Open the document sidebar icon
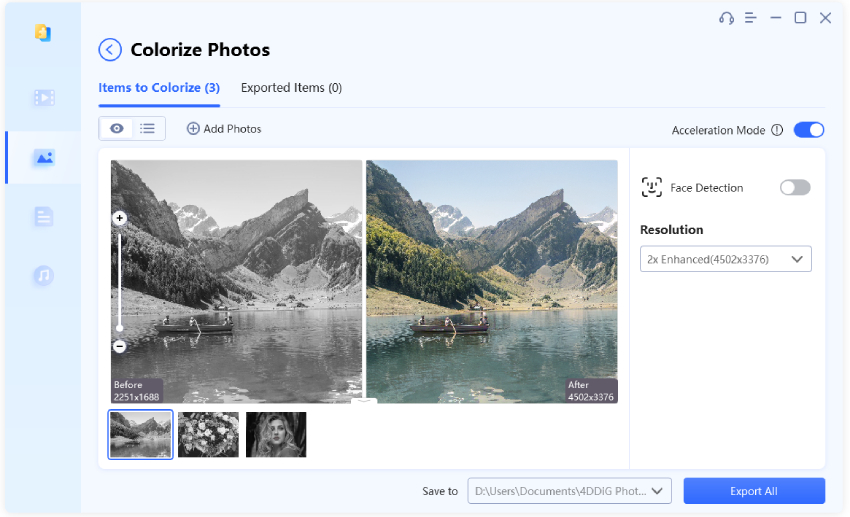This screenshot has width=850, height=517. tap(43, 216)
